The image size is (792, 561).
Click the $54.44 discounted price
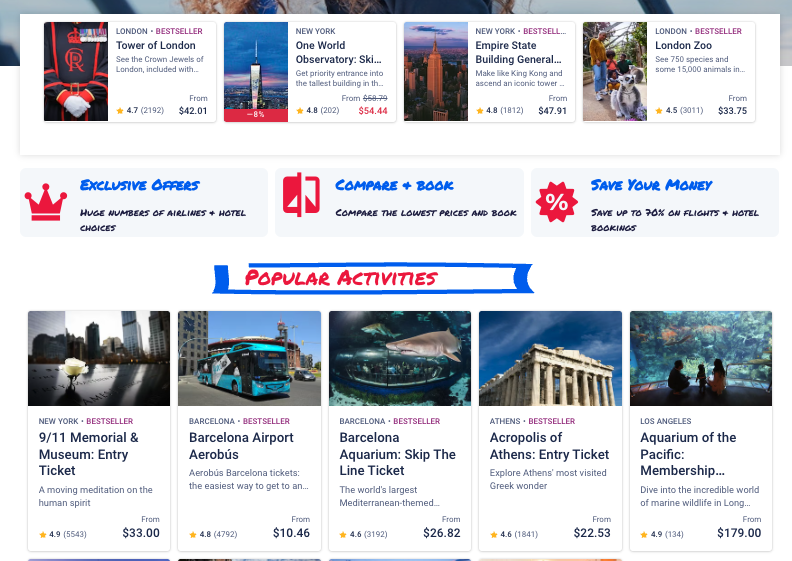tap(373, 111)
